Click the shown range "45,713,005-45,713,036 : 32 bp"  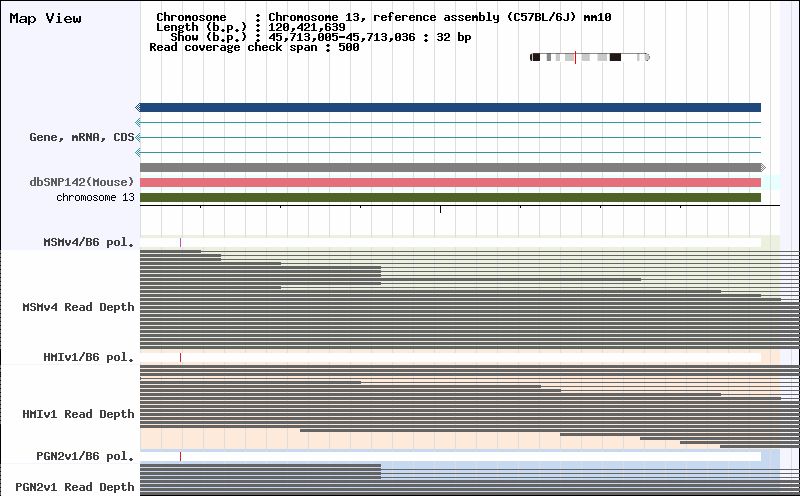click(x=369, y=37)
